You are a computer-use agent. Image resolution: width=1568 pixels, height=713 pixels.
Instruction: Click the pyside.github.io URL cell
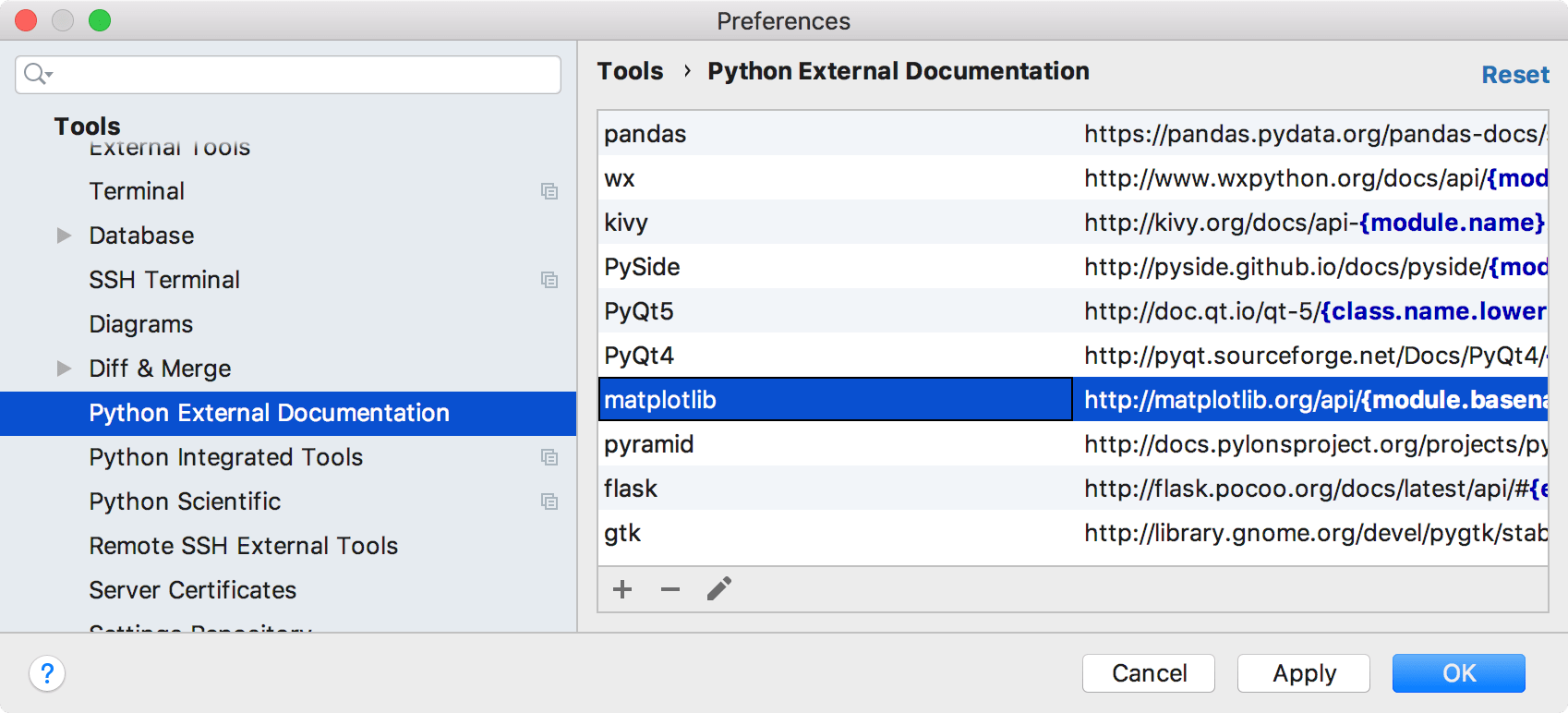pos(1310,267)
